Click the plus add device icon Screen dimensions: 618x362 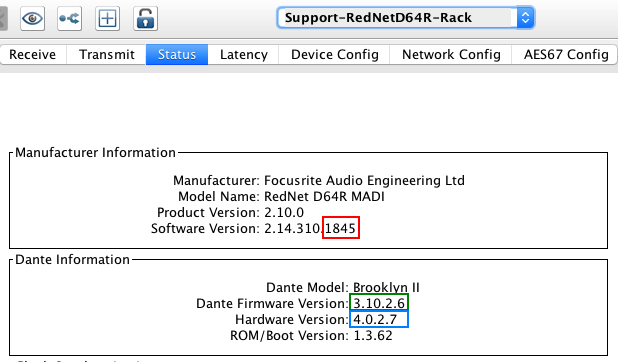(x=107, y=18)
